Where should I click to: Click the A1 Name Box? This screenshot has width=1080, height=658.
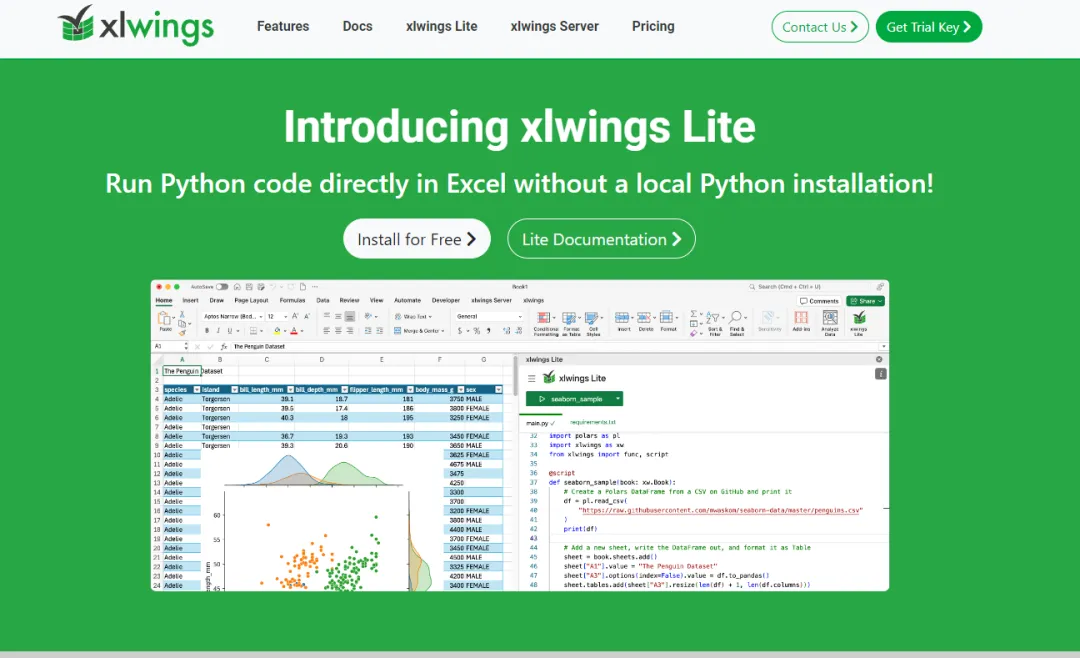169,347
